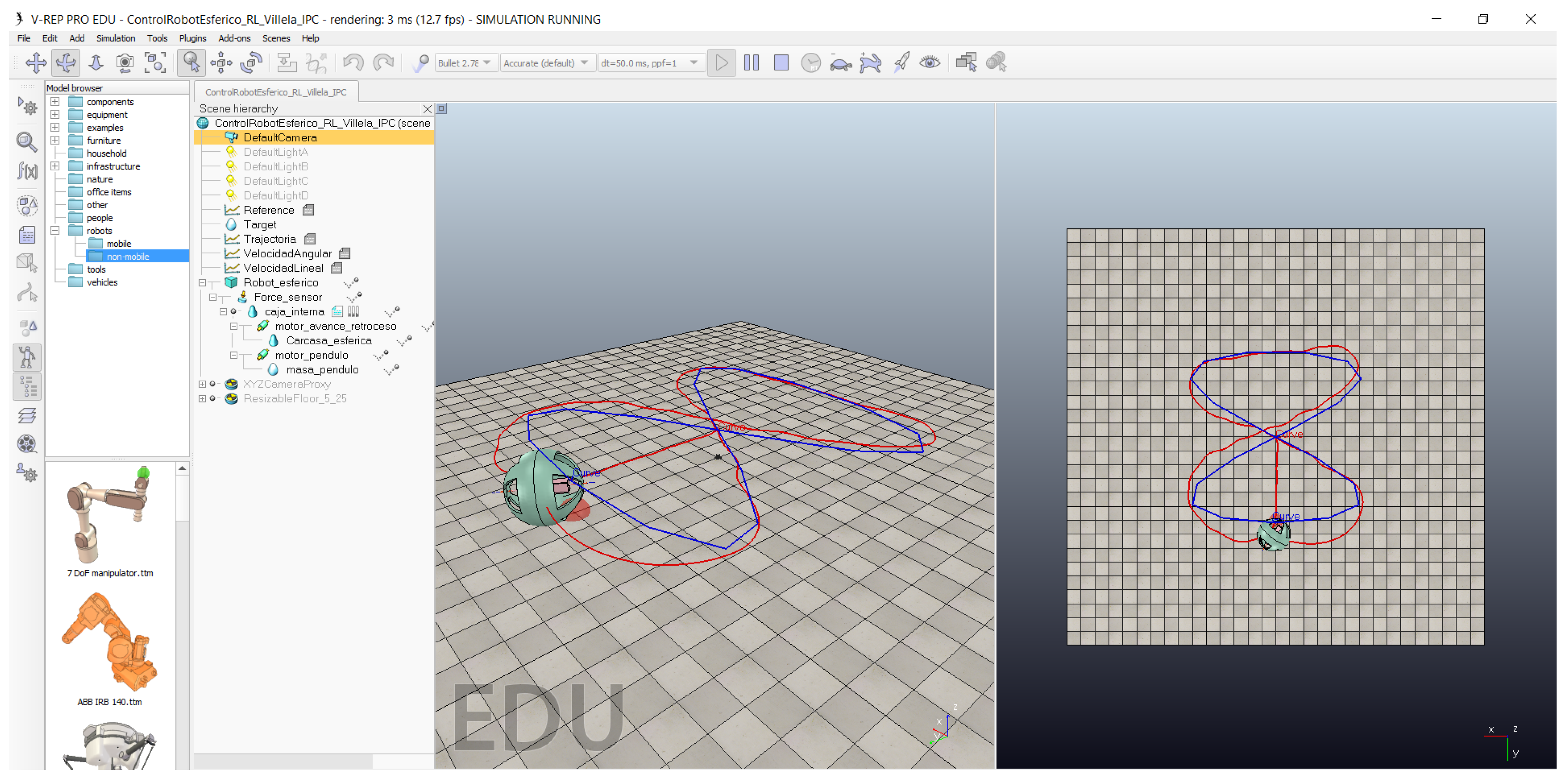Open the Plugins menu

(192, 38)
